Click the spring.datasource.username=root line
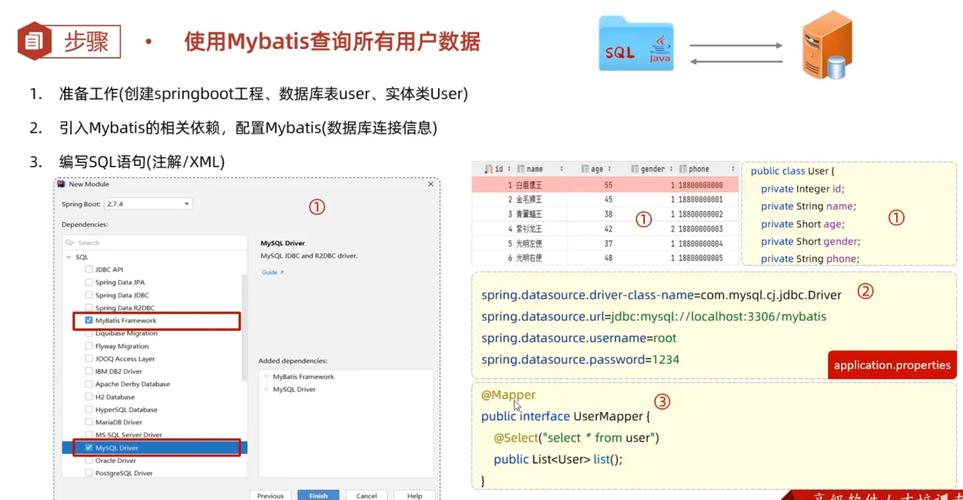 [579, 338]
